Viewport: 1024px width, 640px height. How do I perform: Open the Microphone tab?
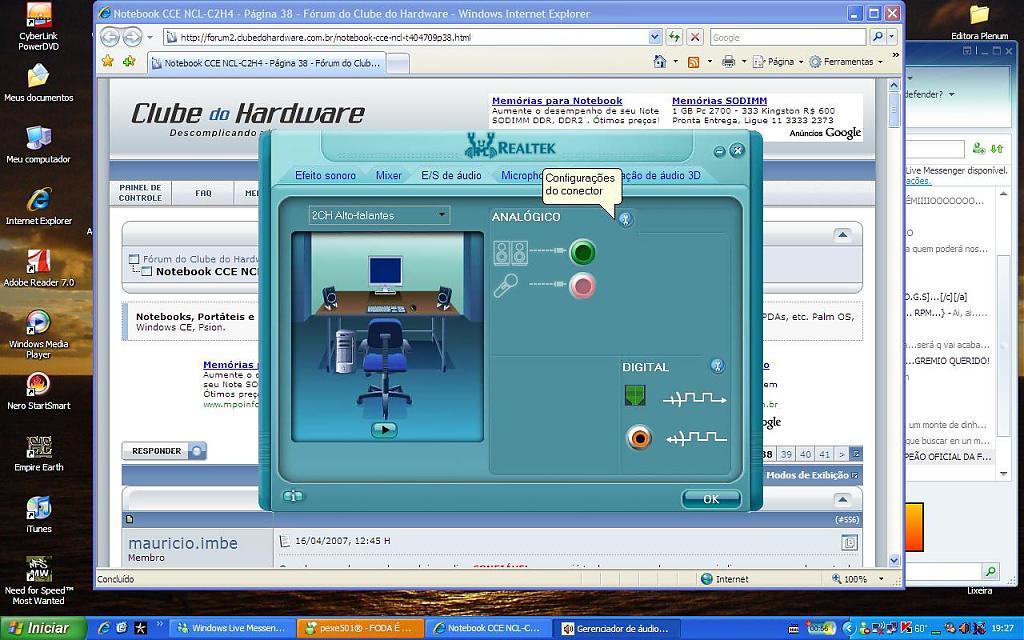[x=521, y=175]
